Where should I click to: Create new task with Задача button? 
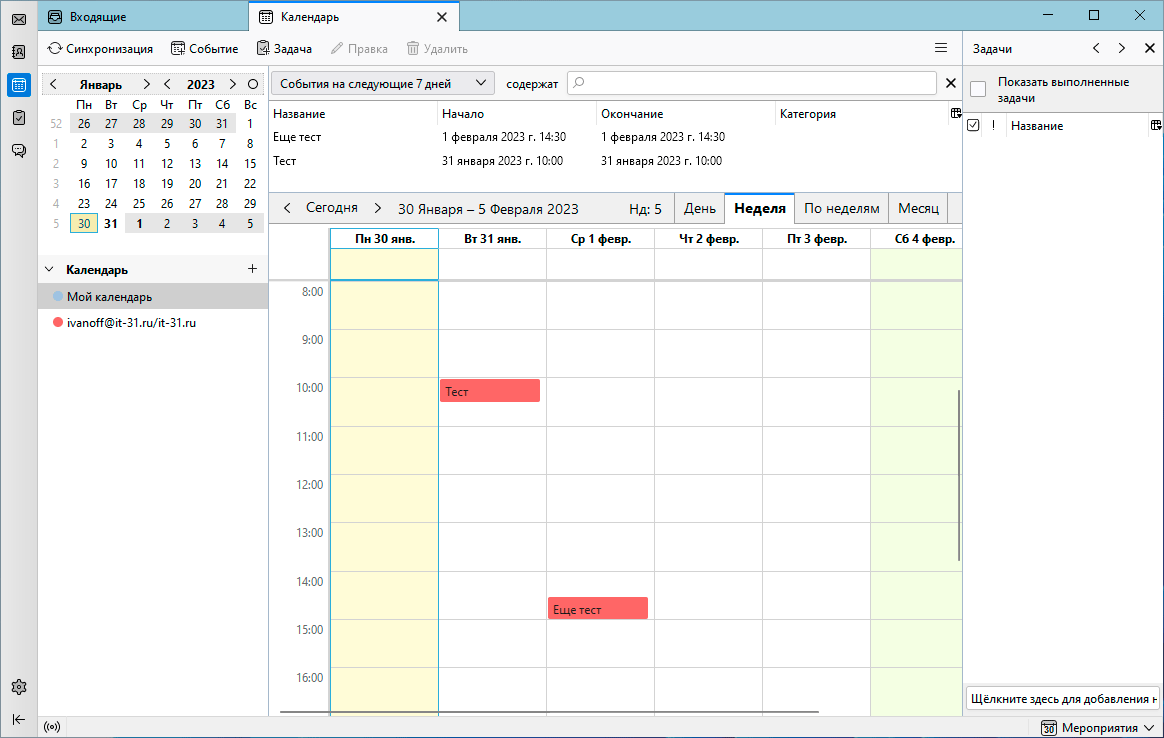pyautogui.click(x=284, y=48)
